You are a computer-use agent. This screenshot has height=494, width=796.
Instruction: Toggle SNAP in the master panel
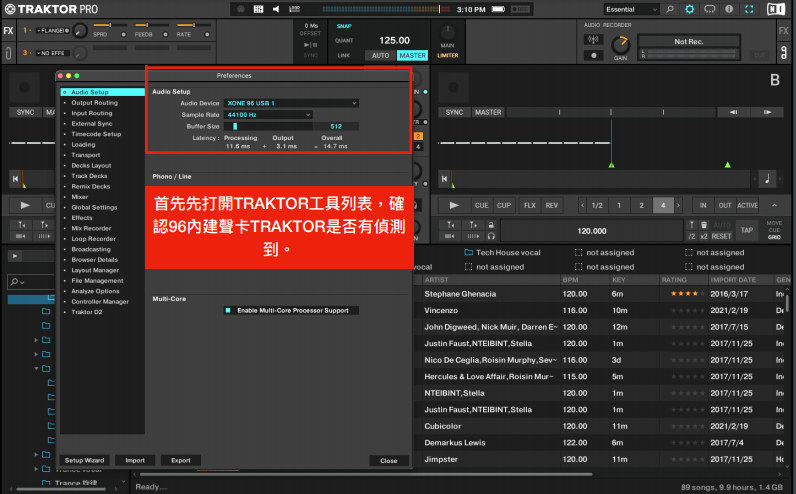(344, 26)
